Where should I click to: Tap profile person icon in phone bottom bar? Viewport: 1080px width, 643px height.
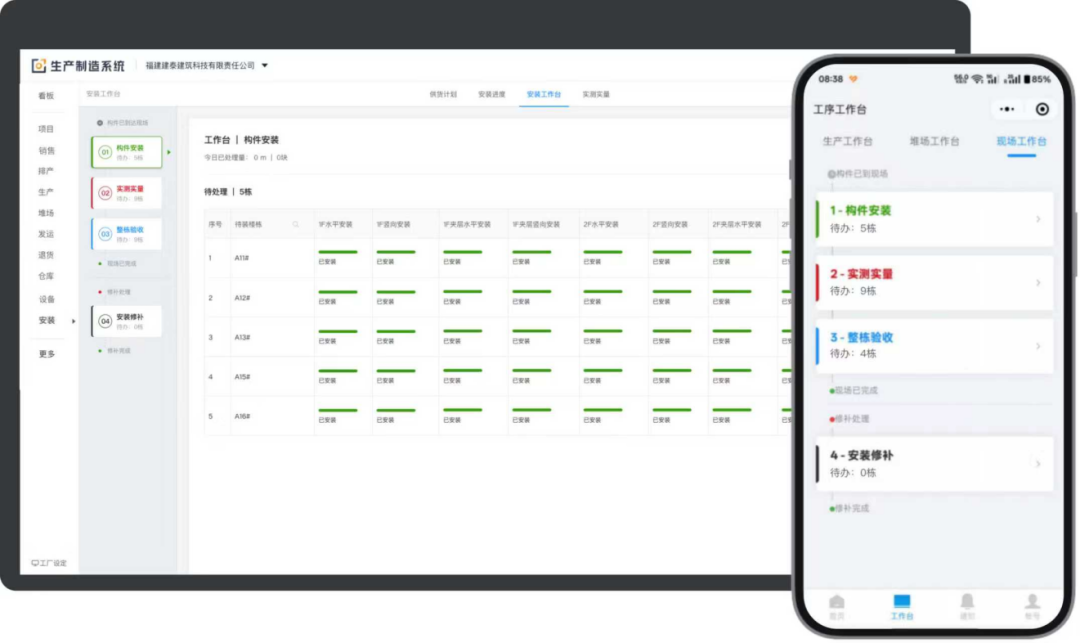[x=1032, y=602]
